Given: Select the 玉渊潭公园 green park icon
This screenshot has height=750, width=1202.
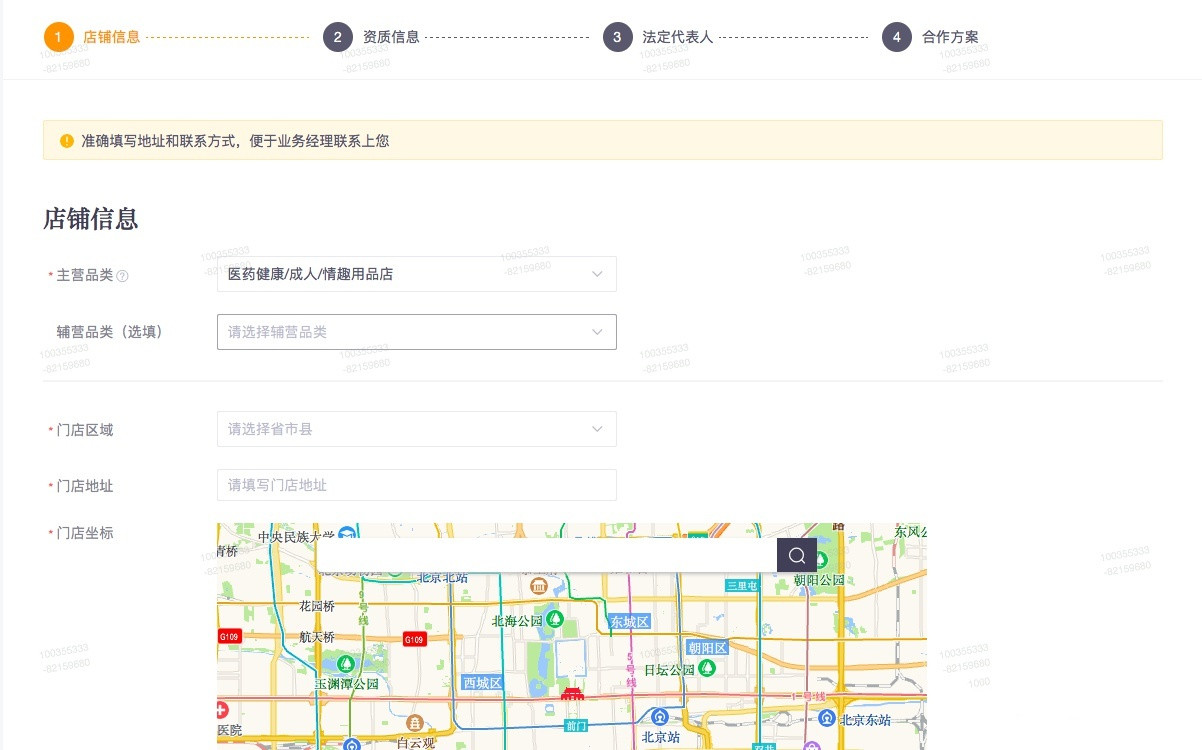Looking at the screenshot, I should (x=345, y=661).
